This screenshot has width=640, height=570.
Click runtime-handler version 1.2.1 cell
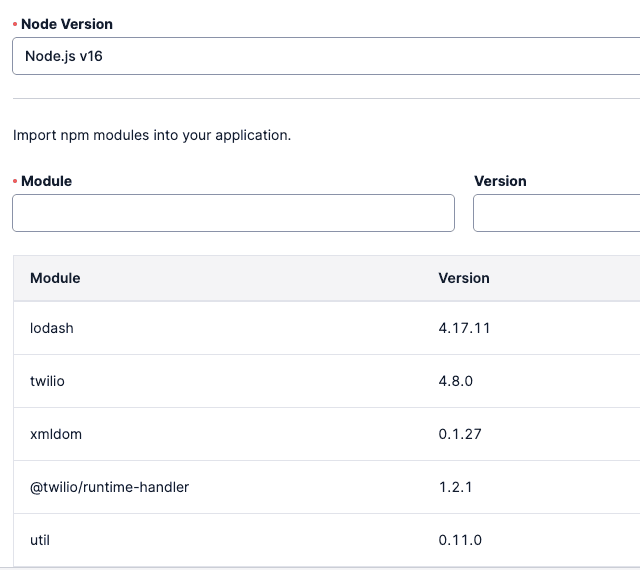point(456,487)
